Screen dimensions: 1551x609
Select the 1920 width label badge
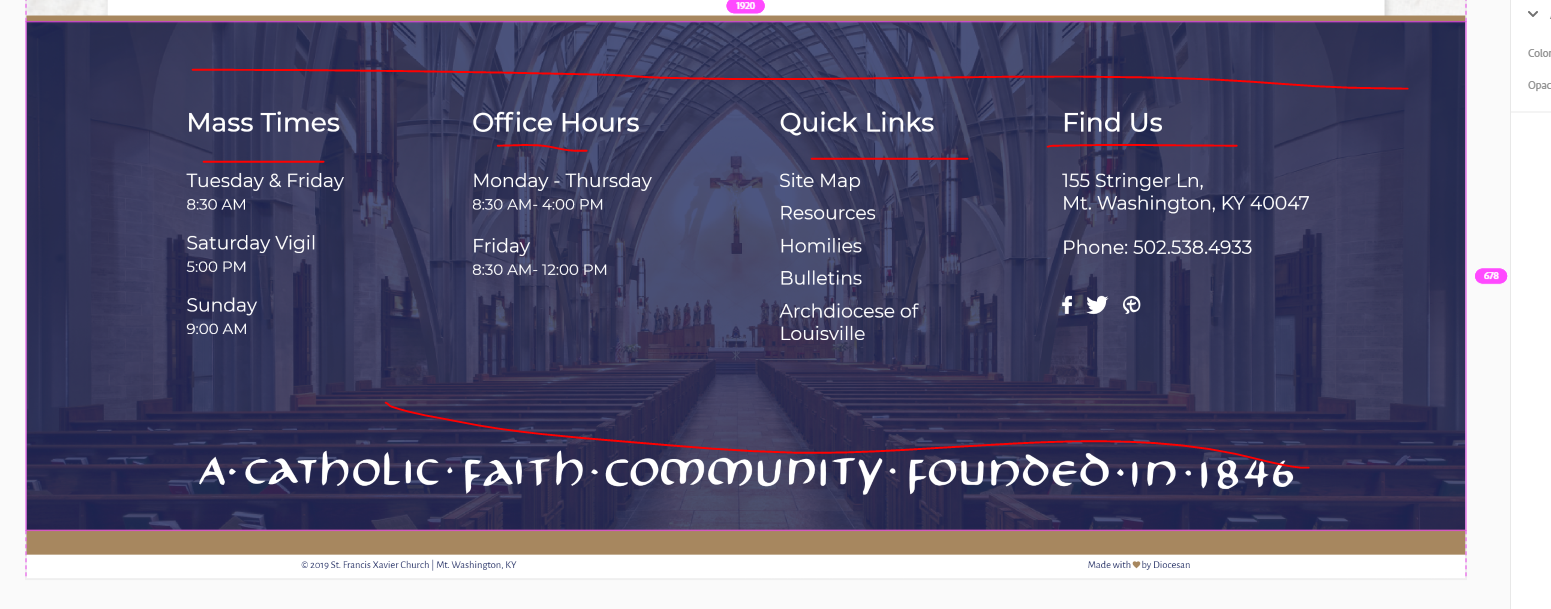click(745, 6)
